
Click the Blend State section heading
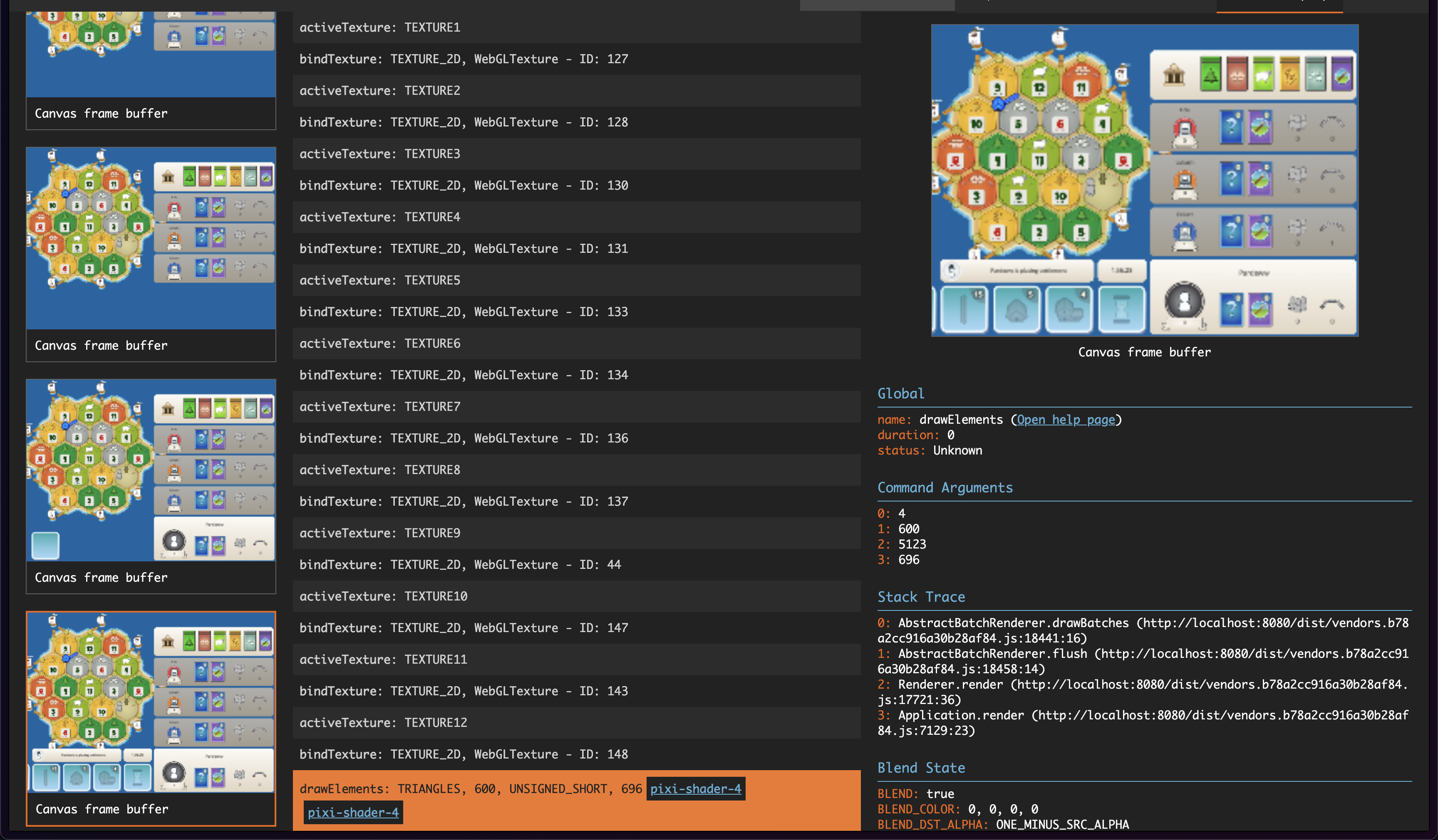coord(921,768)
